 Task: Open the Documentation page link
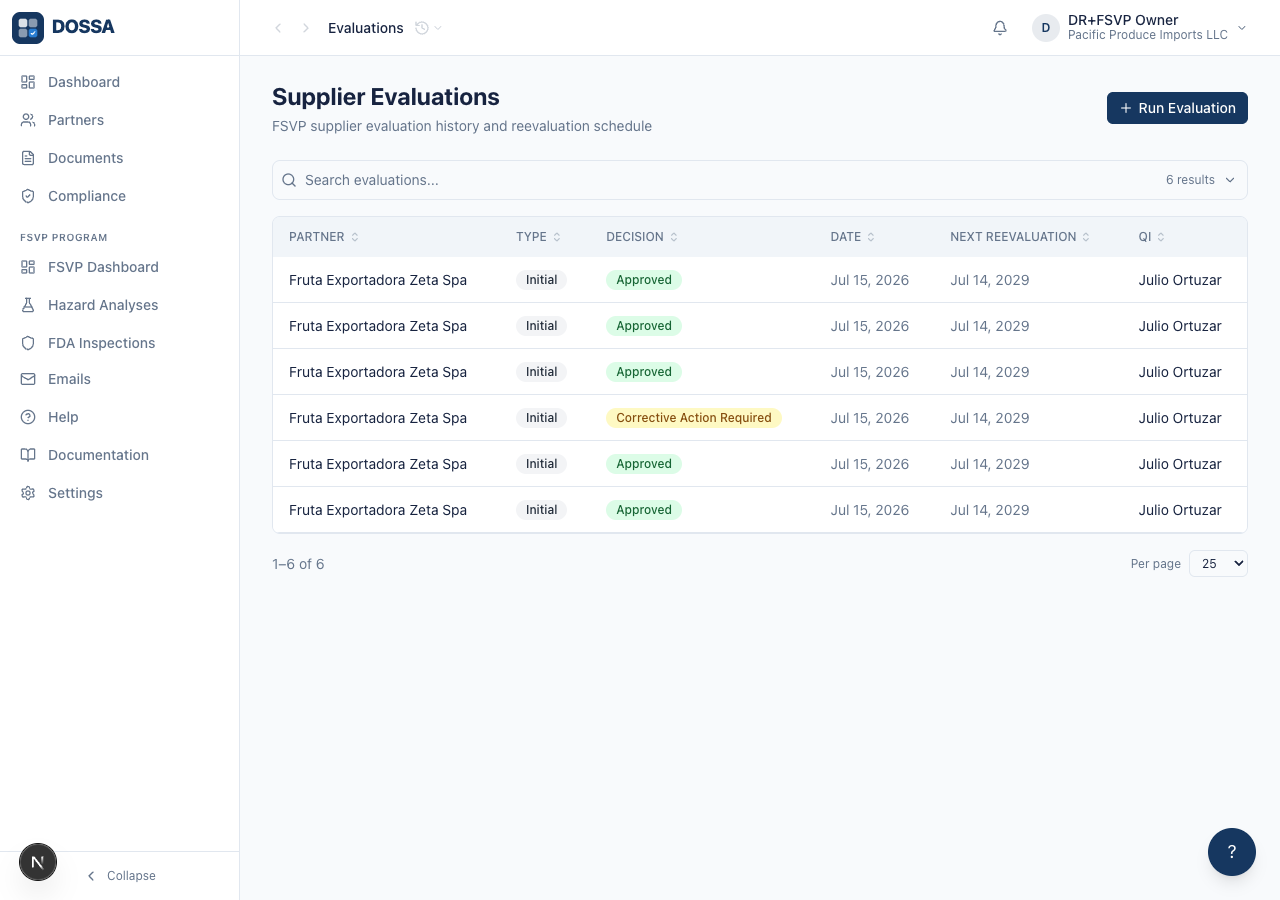[x=120, y=455]
